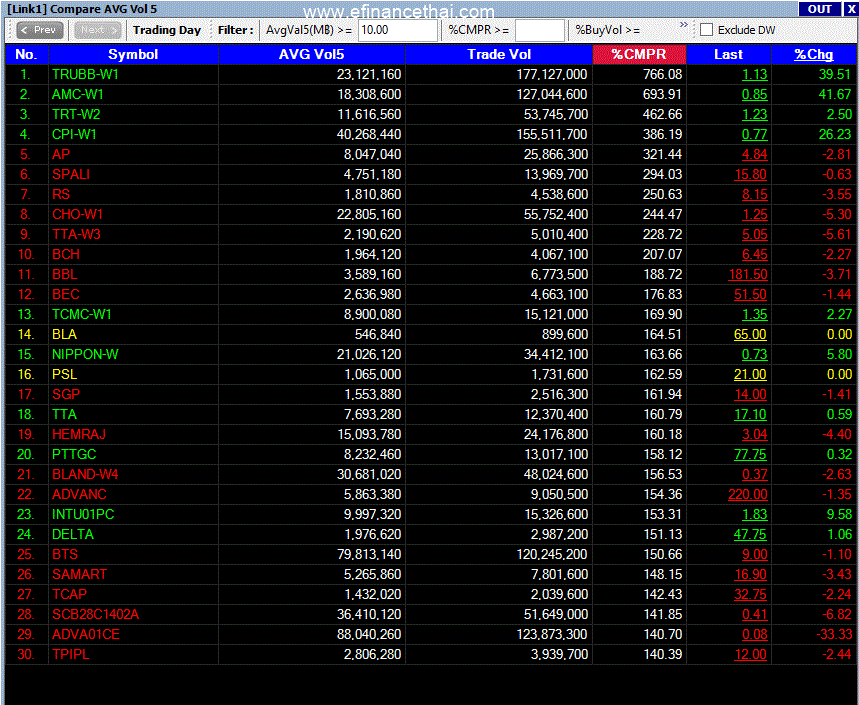
Task: Select the AMC-W1 symbol
Action: coord(77,94)
